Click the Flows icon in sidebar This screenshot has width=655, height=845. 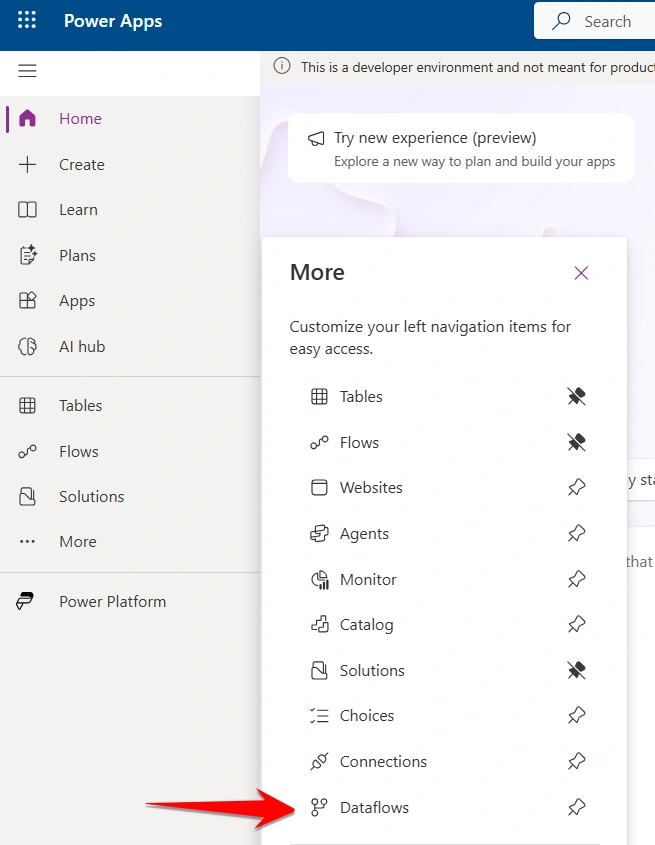[27, 451]
